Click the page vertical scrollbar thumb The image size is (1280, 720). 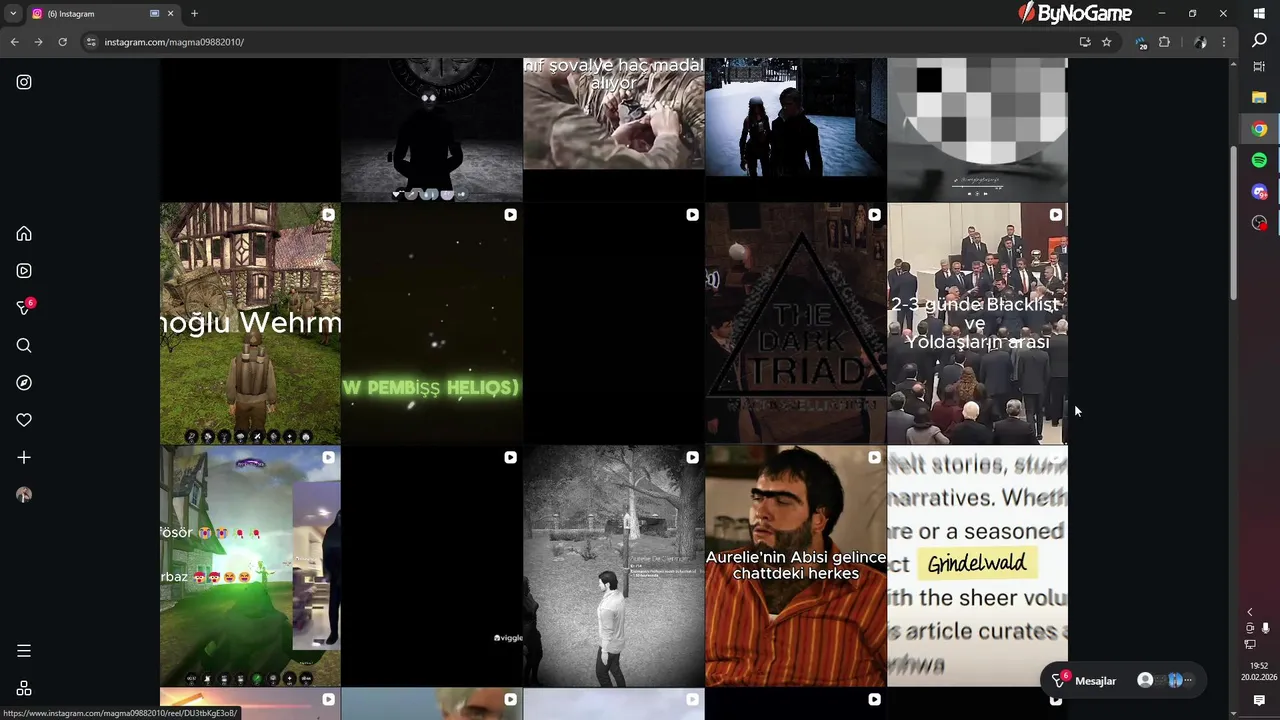tap(1233, 223)
